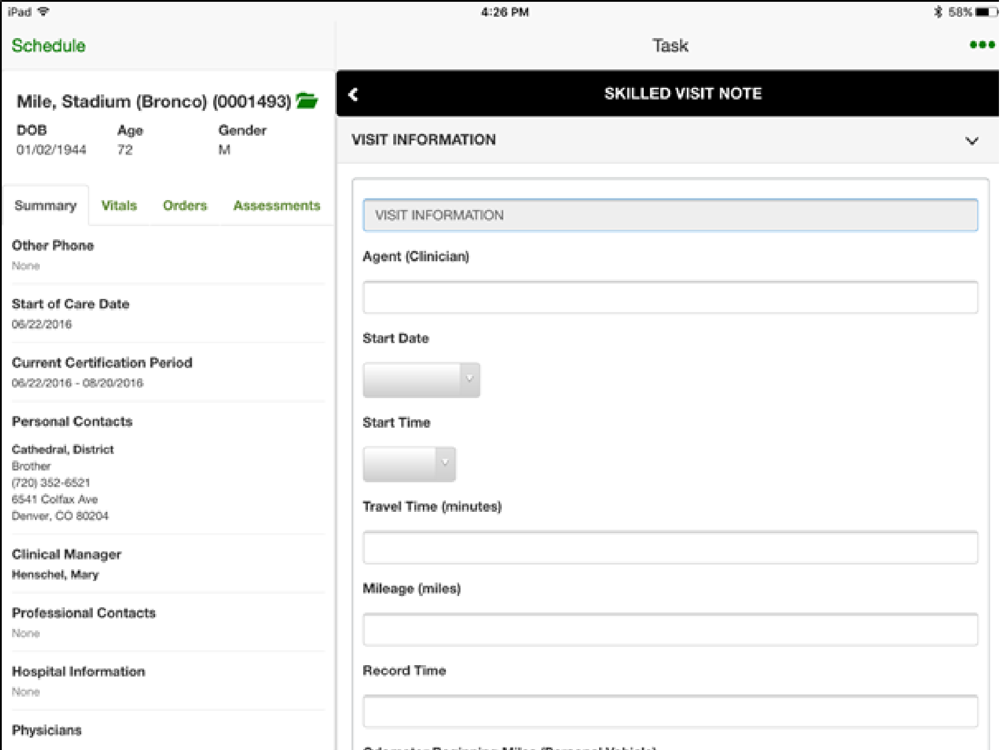Collapse the Visit Information section chevron
The height and width of the screenshot is (750, 1000).
(x=971, y=141)
